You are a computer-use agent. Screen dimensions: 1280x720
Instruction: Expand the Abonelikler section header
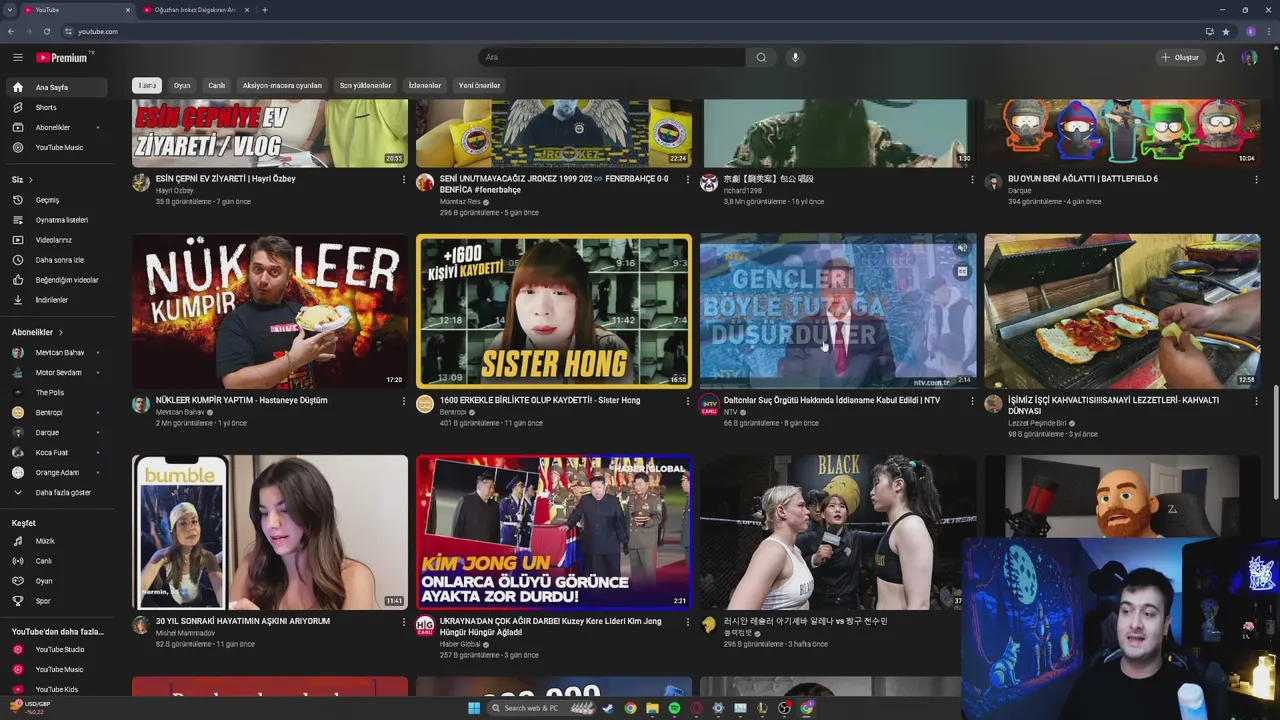click(x=37, y=332)
